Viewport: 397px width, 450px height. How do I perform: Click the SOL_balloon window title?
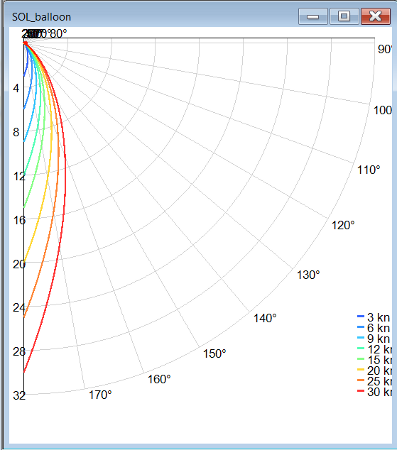(x=41, y=17)
